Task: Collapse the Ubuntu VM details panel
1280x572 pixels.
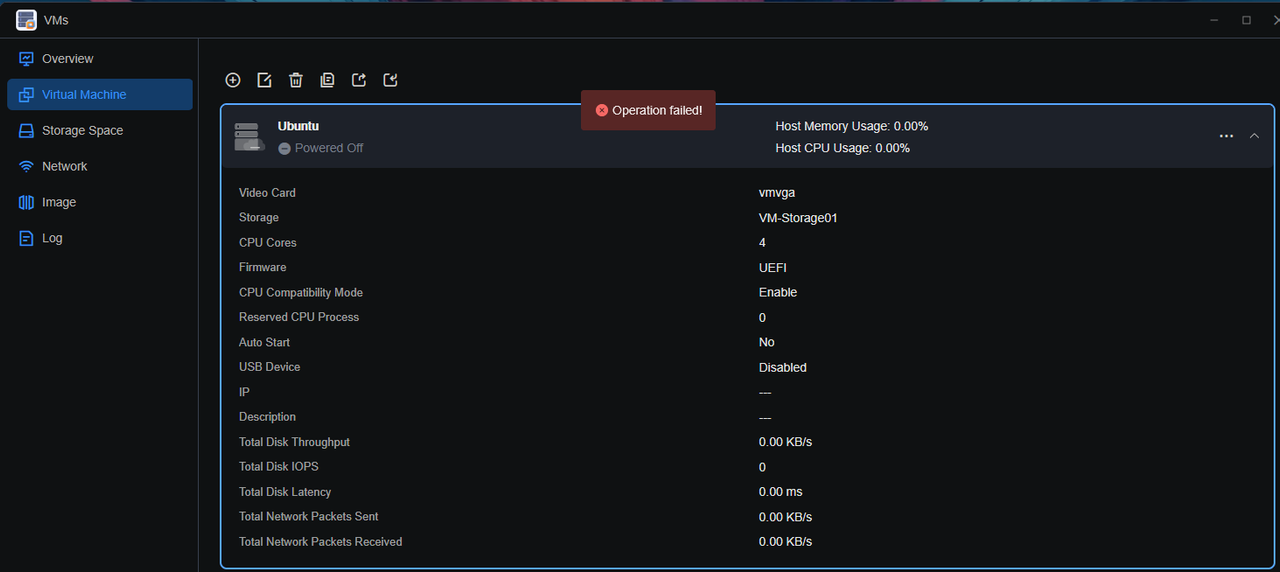Action: coord(1254,136)
